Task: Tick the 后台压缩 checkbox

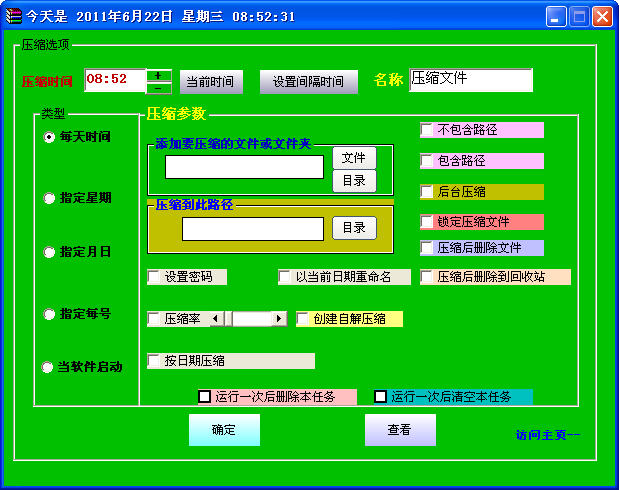Action: (x=427, y=192)
